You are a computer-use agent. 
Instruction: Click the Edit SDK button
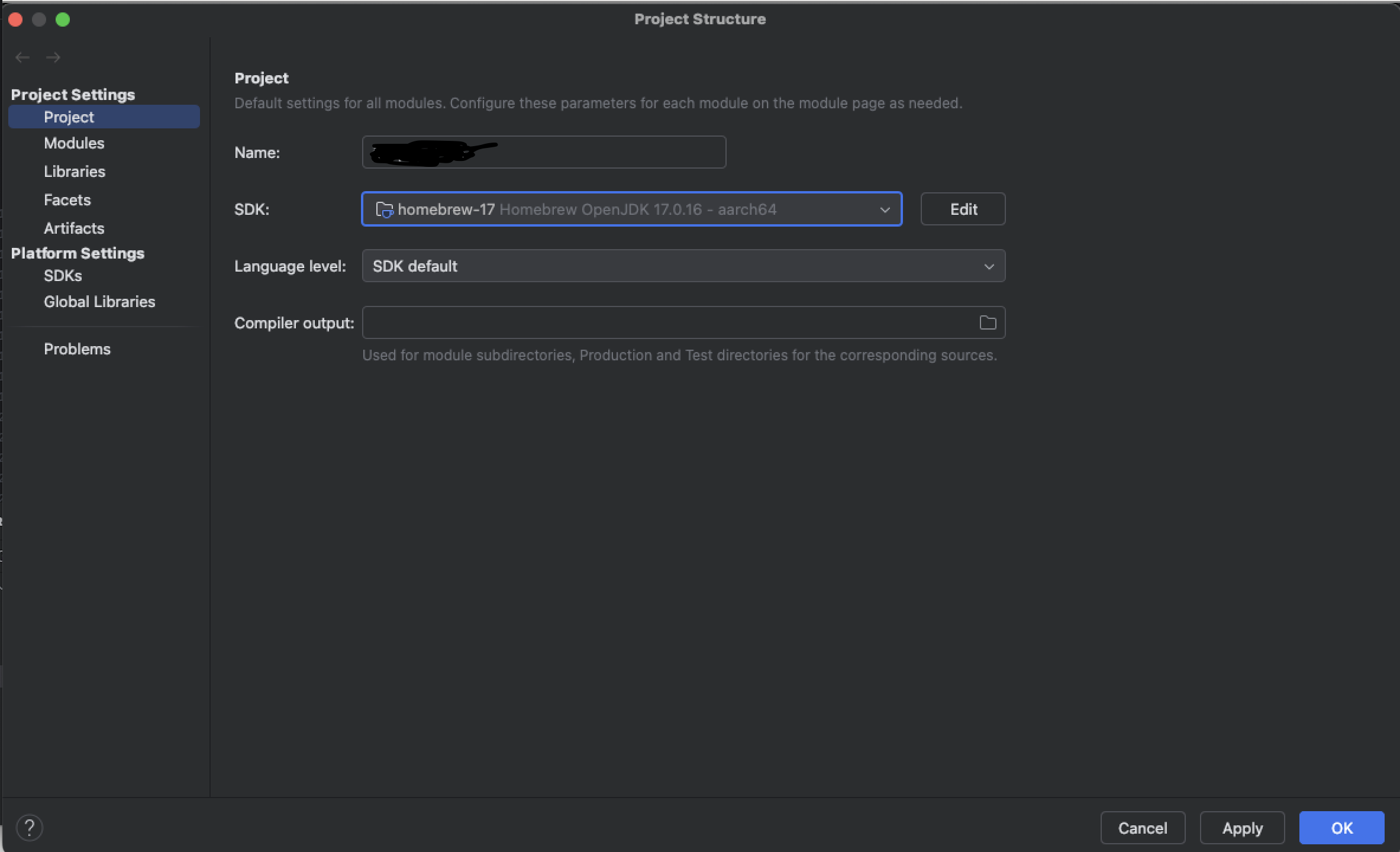click(963, 209)
